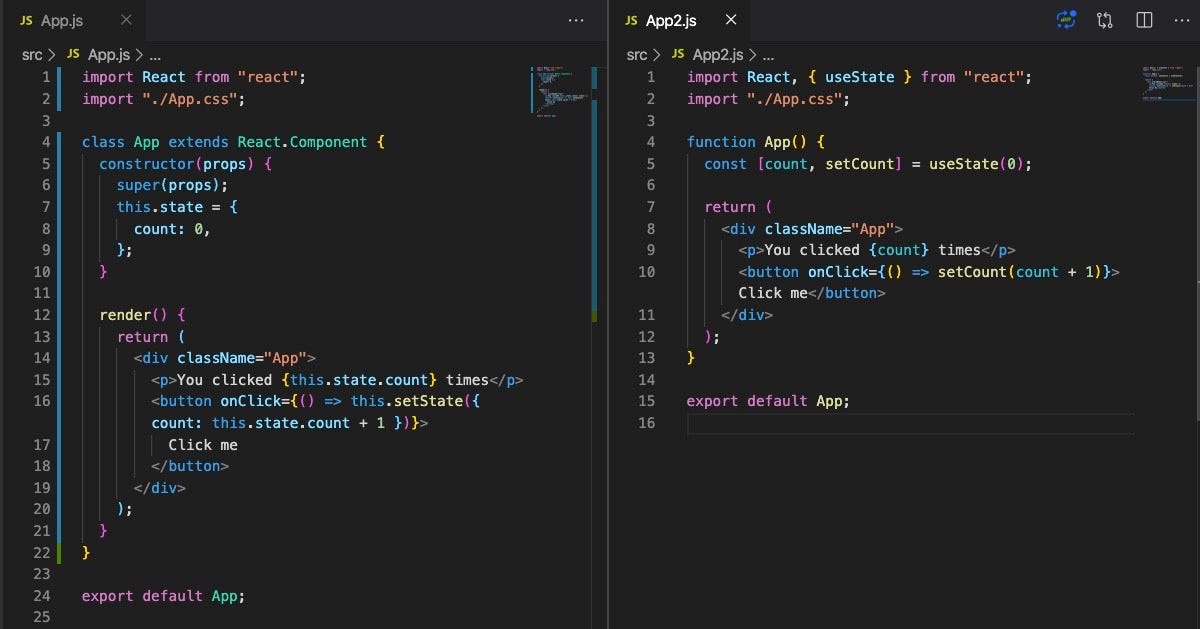
Task: Click the JS file icon on the App2.js tab
Action: [630, 19]
